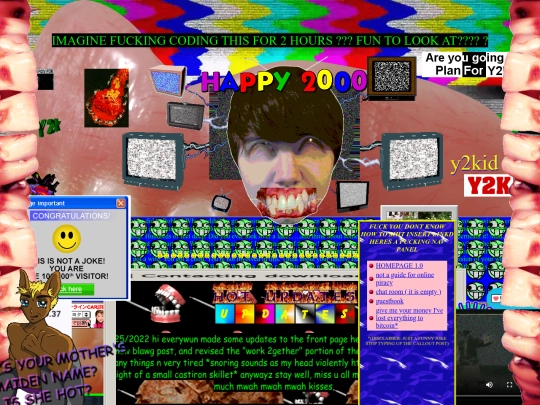Close the 'important' popup window
Screen dimensions: 540x405
click(121, 203)
